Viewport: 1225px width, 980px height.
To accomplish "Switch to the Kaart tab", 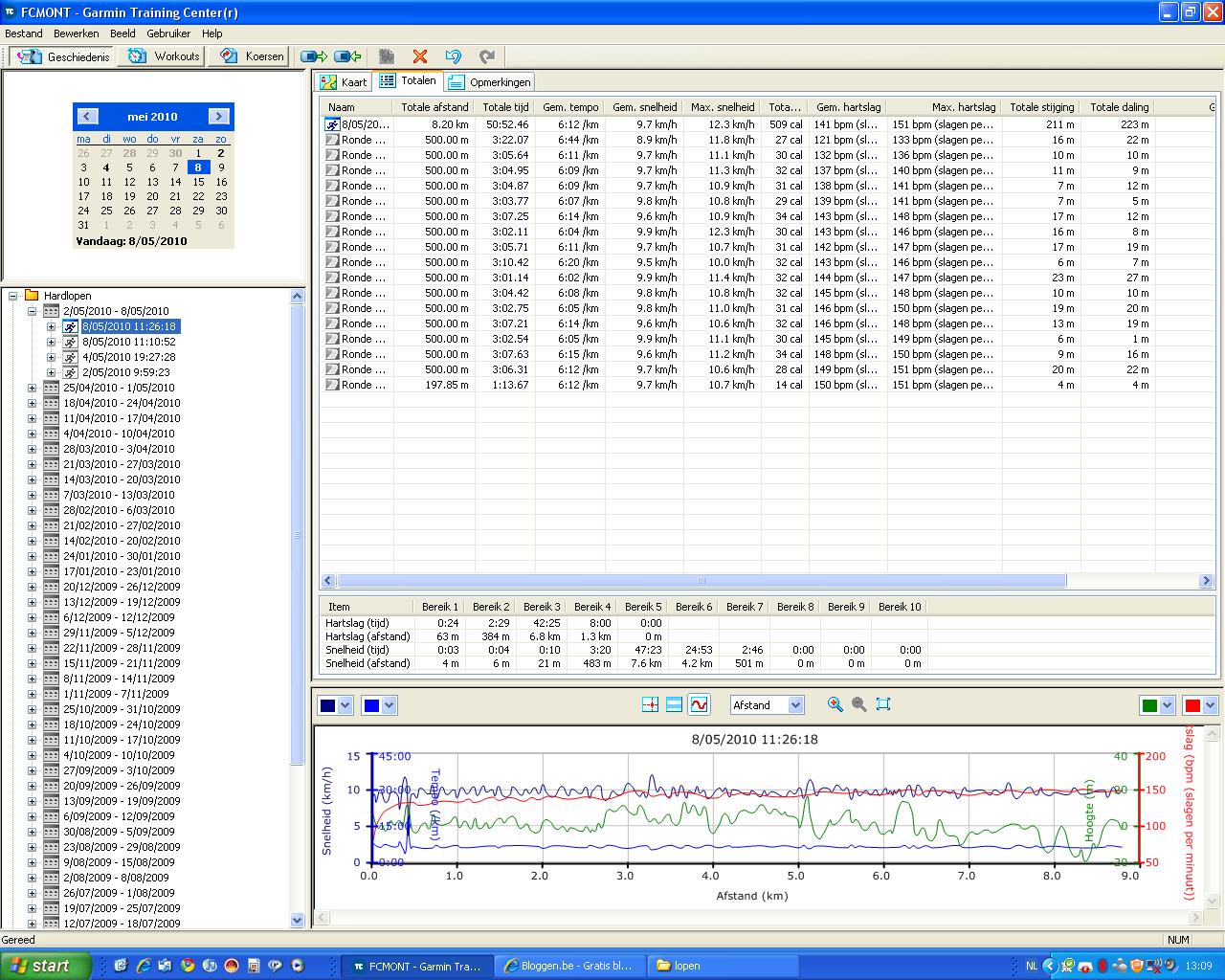I will [x=344, y=82].
